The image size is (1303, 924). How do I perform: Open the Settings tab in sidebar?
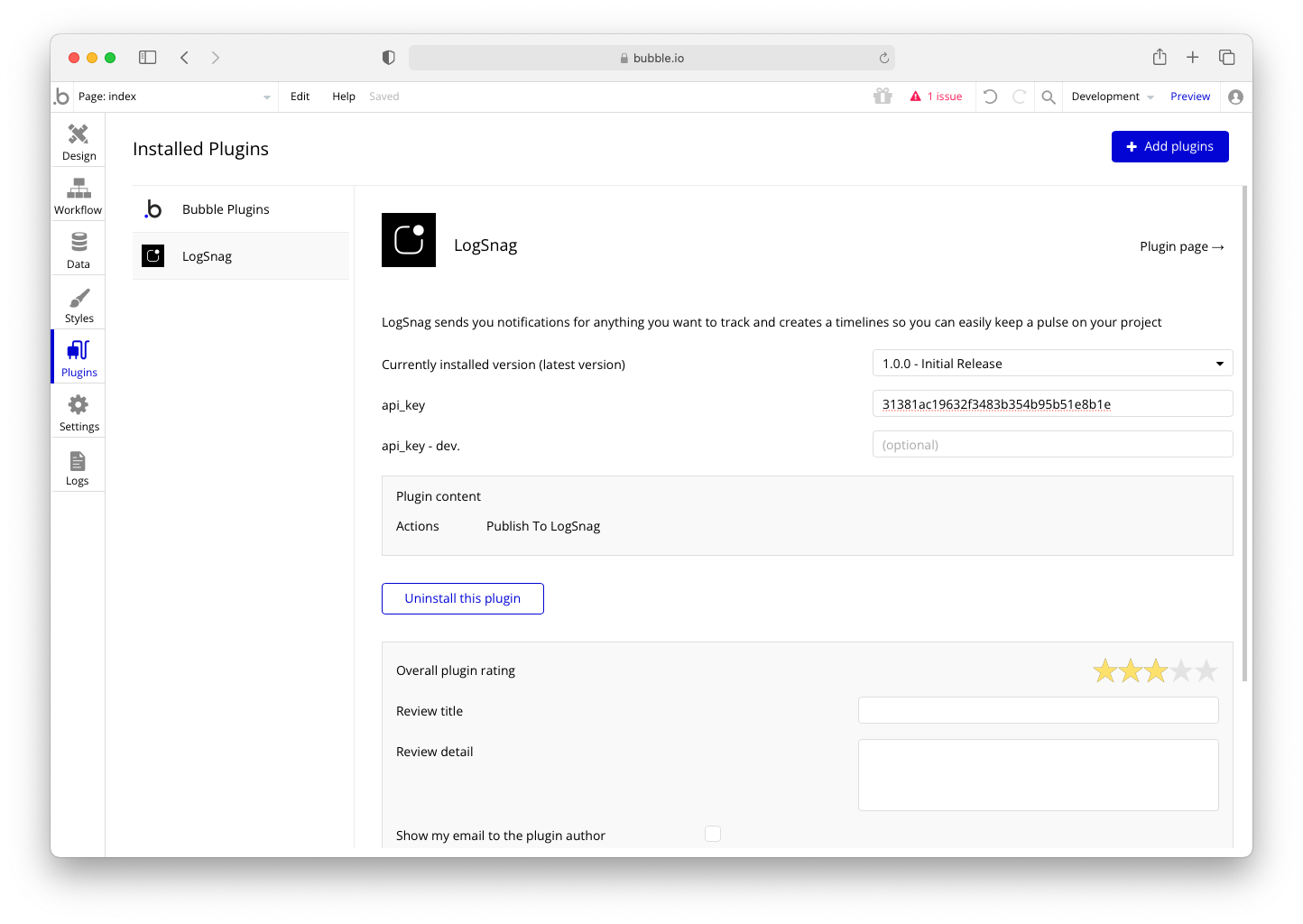pos(79,411)
